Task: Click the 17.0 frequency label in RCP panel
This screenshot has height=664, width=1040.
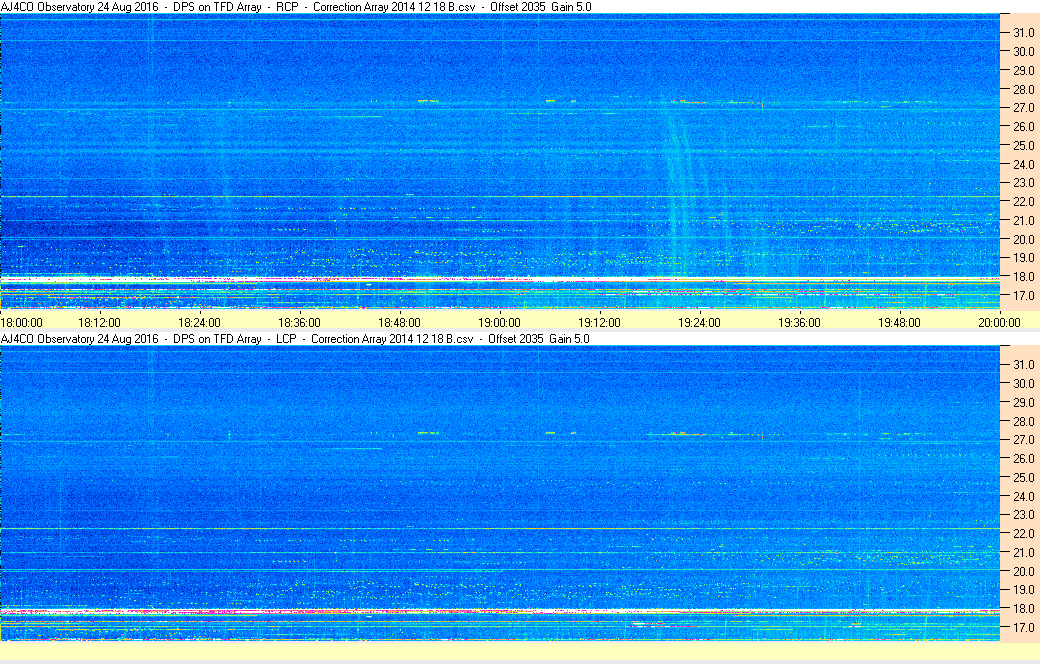Action: click(x=1023, y=296)
